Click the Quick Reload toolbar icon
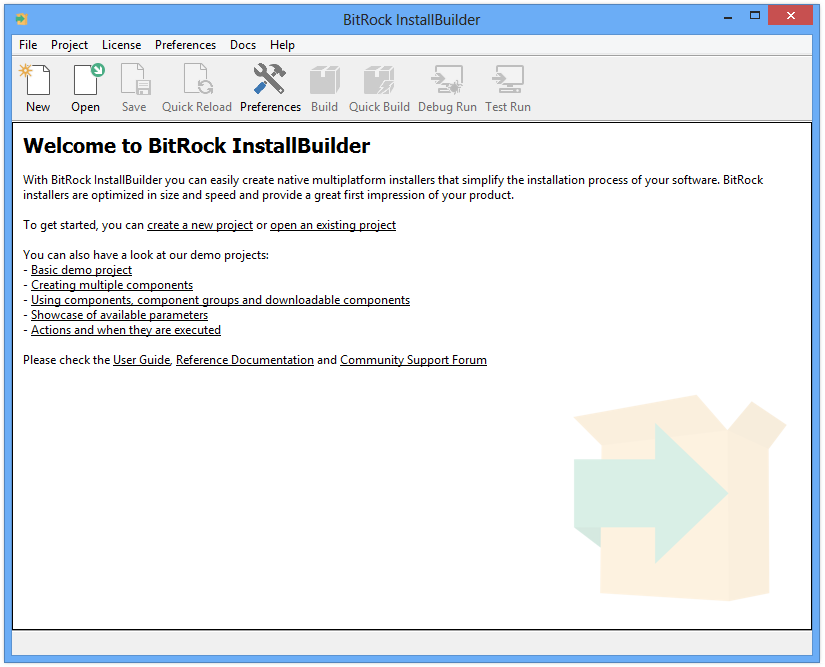The image size is (825, 667). [x=196, y=88]
